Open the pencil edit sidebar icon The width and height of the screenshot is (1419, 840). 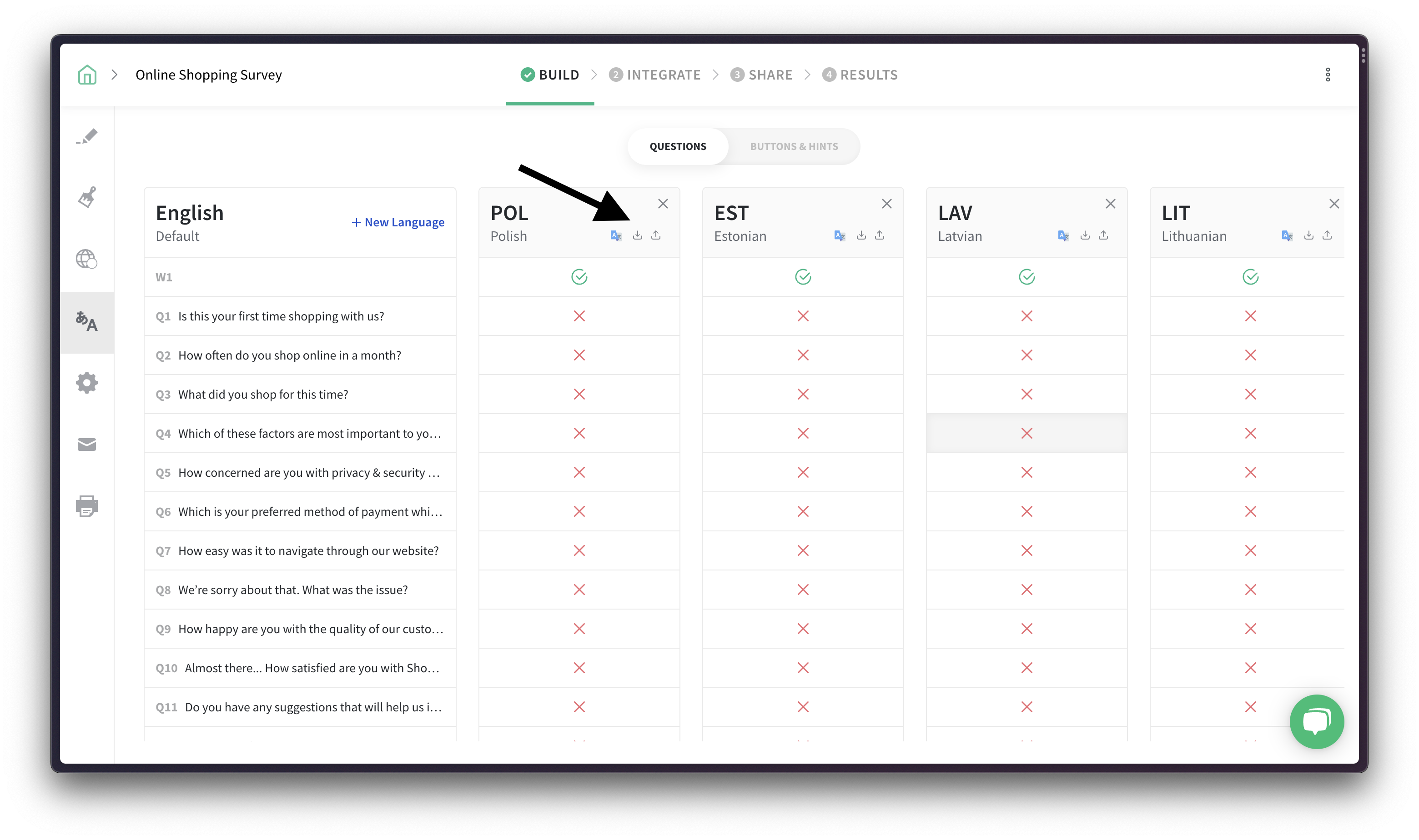(86, 136)
